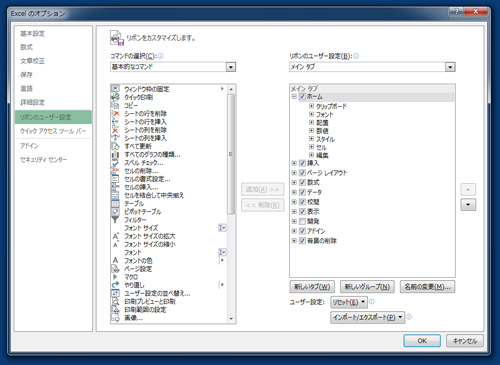Uncheck the ホーム tab checkbox
Image resolution: width=500 pixels, height=365 pixels.
(x=302, y=97)
